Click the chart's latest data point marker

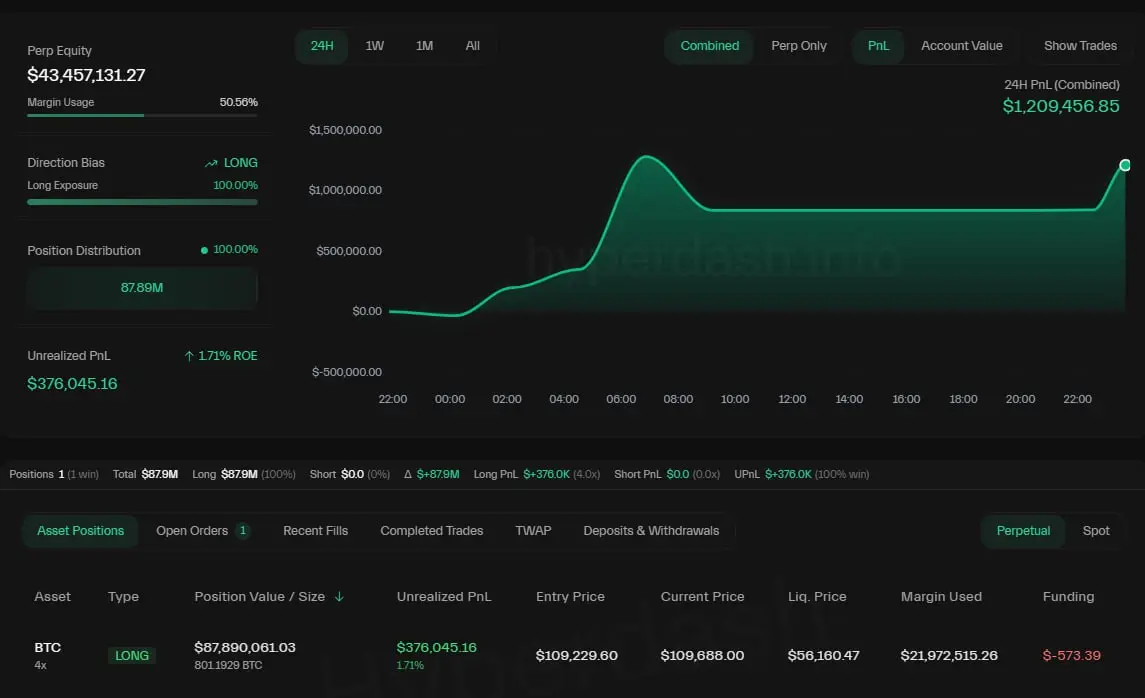tap(1125, 165)
